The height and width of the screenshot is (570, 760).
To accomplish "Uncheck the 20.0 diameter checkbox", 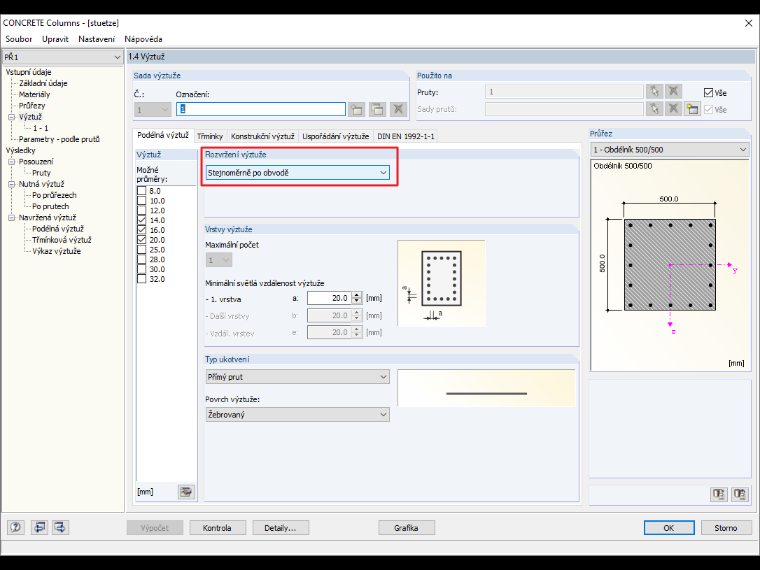I will click(x=142, y=240).
